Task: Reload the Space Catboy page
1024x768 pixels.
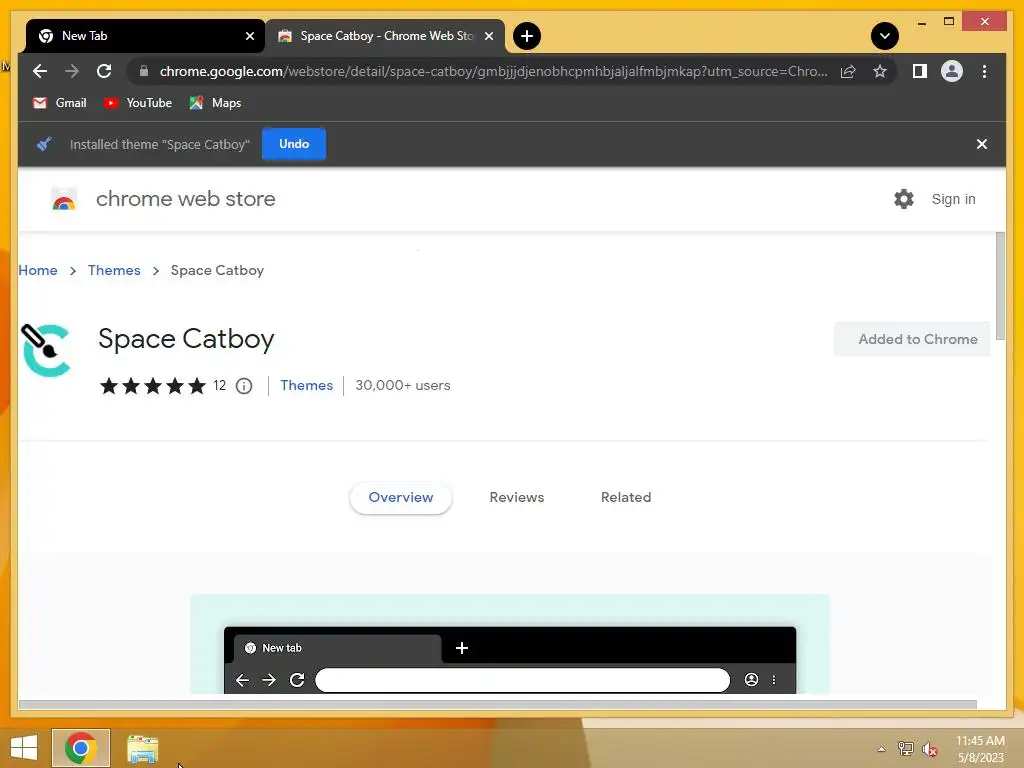Action: coord(104,71)
